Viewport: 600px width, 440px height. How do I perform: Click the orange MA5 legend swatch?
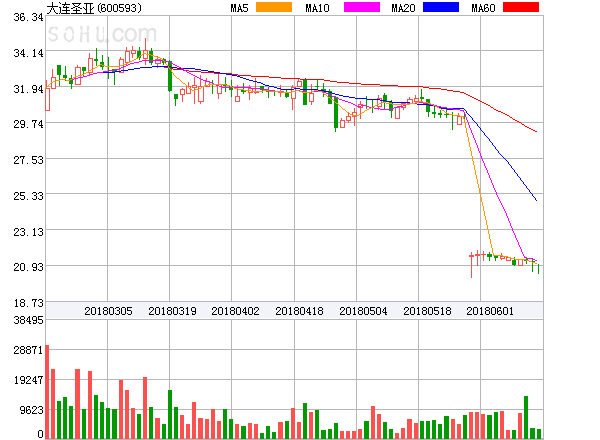point(274,7)
